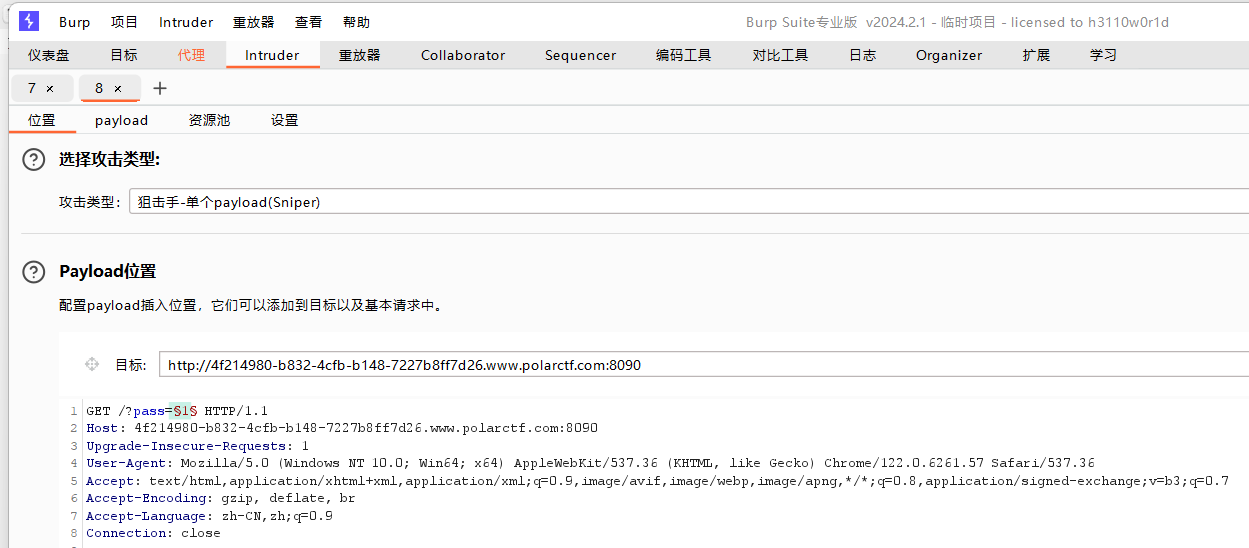1249x548 pixels.
Task: Open the 重放器 menu in menu bar
Action: click(254, 22)
